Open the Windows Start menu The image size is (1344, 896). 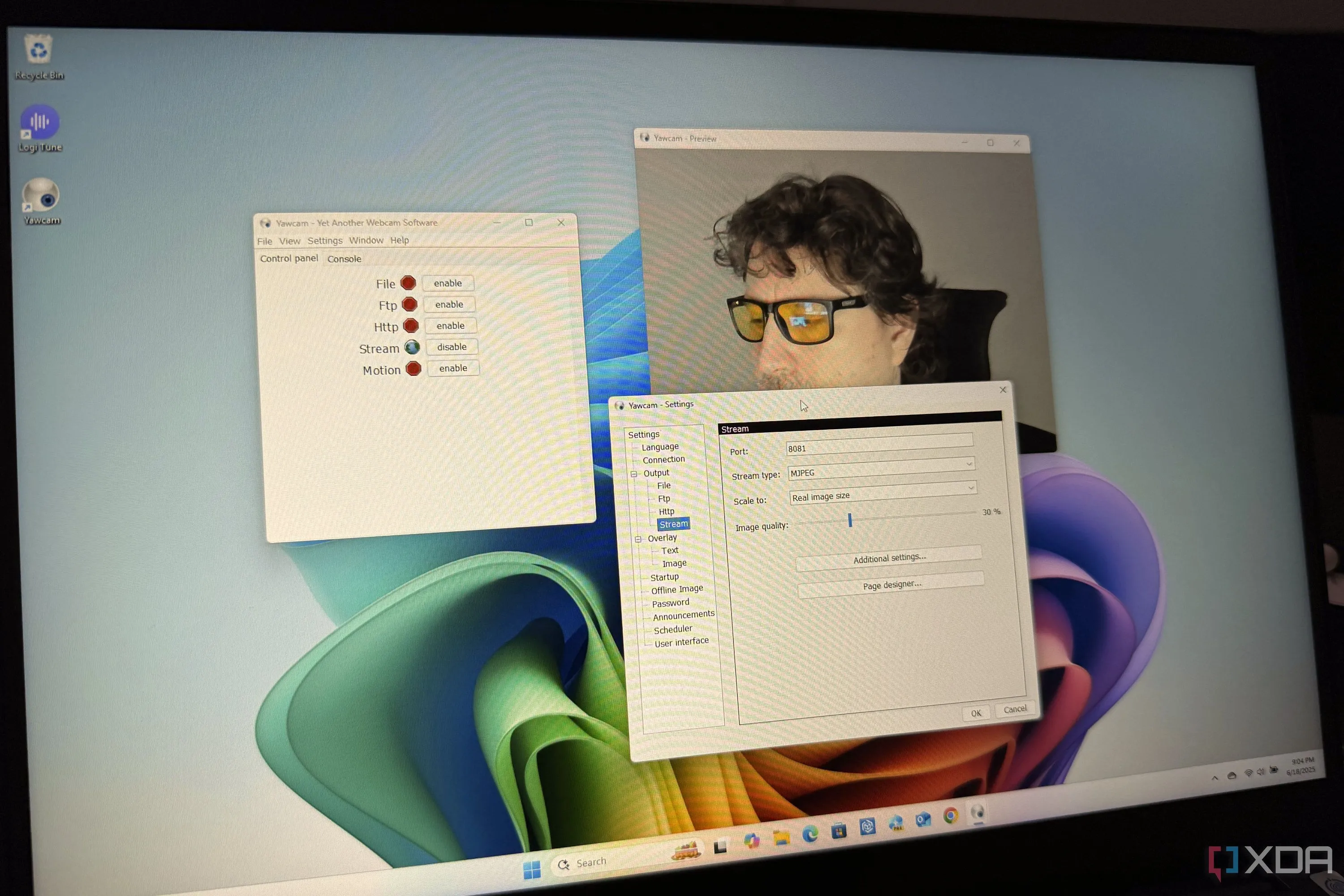(x=532, y=870)
